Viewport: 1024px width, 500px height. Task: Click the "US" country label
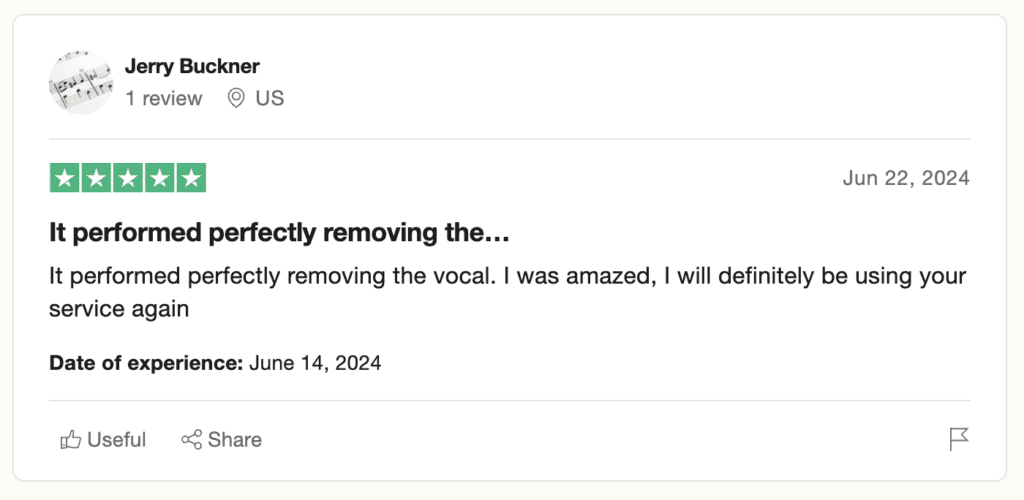pyautogui.click(x=270, y=98)
